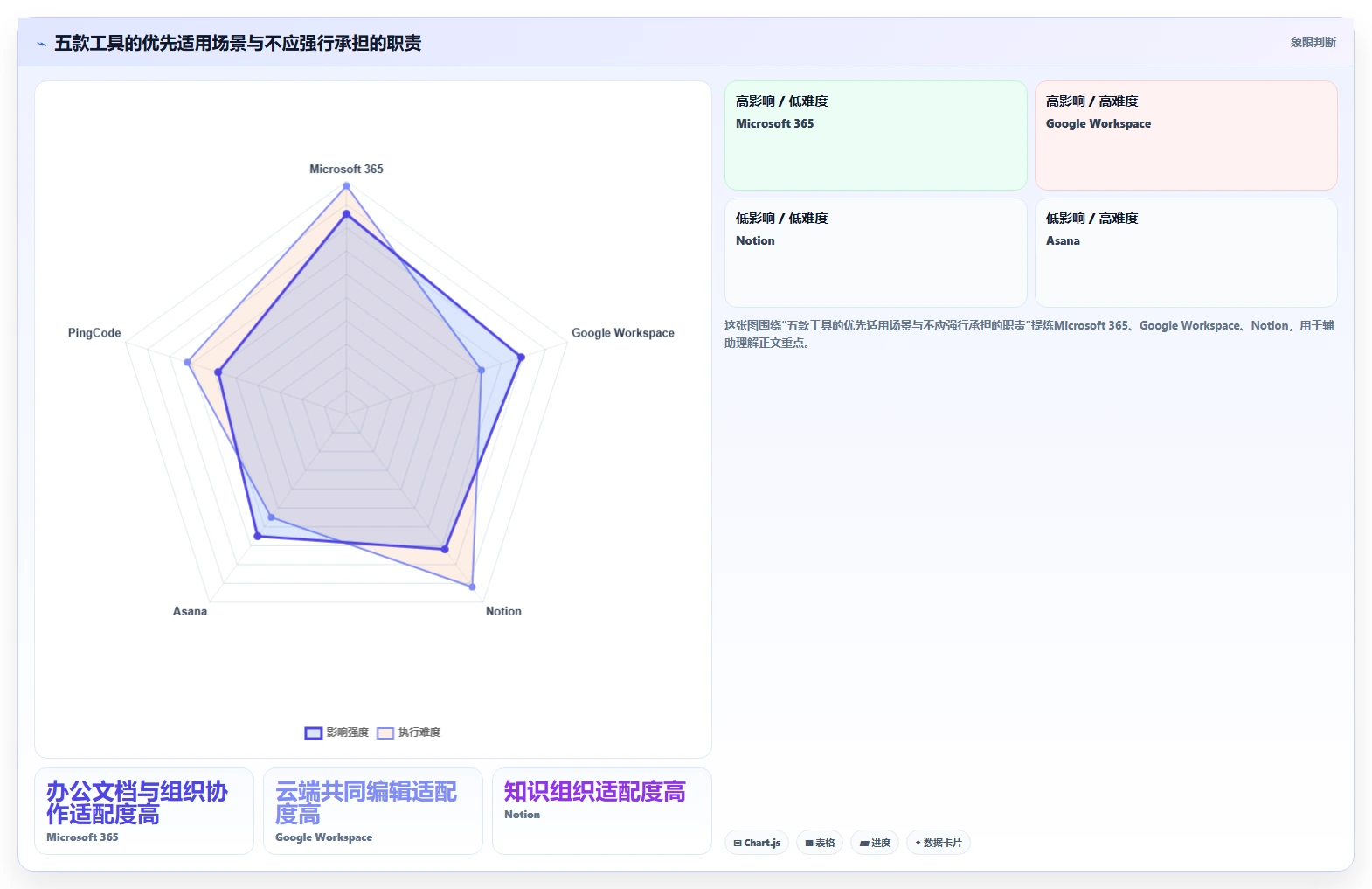The image size is (1372, 889).
Task: Click the PingCode axis label on radar chart
Action: (94, 332)
